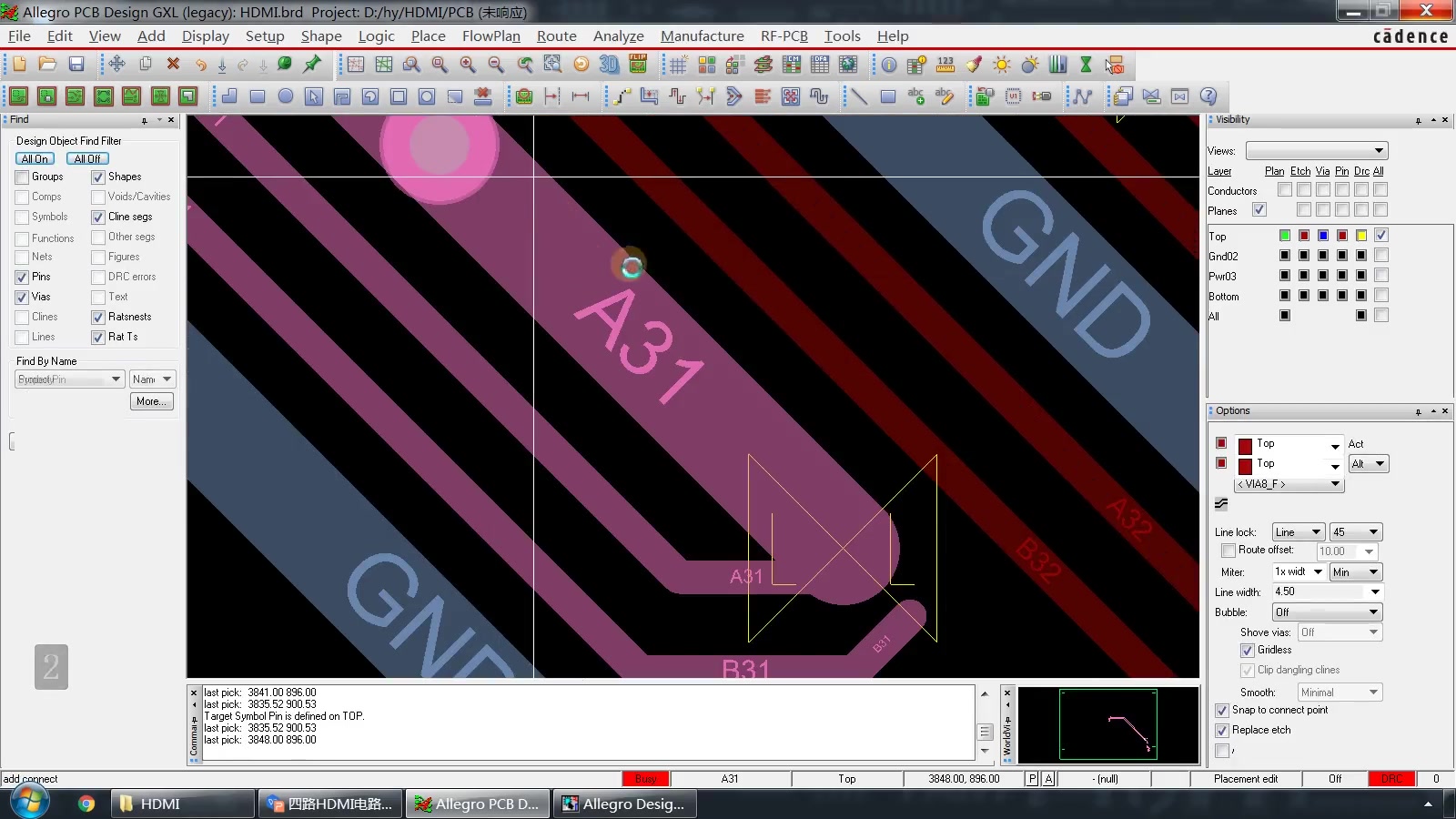Click the All Off button

(87, 159)
